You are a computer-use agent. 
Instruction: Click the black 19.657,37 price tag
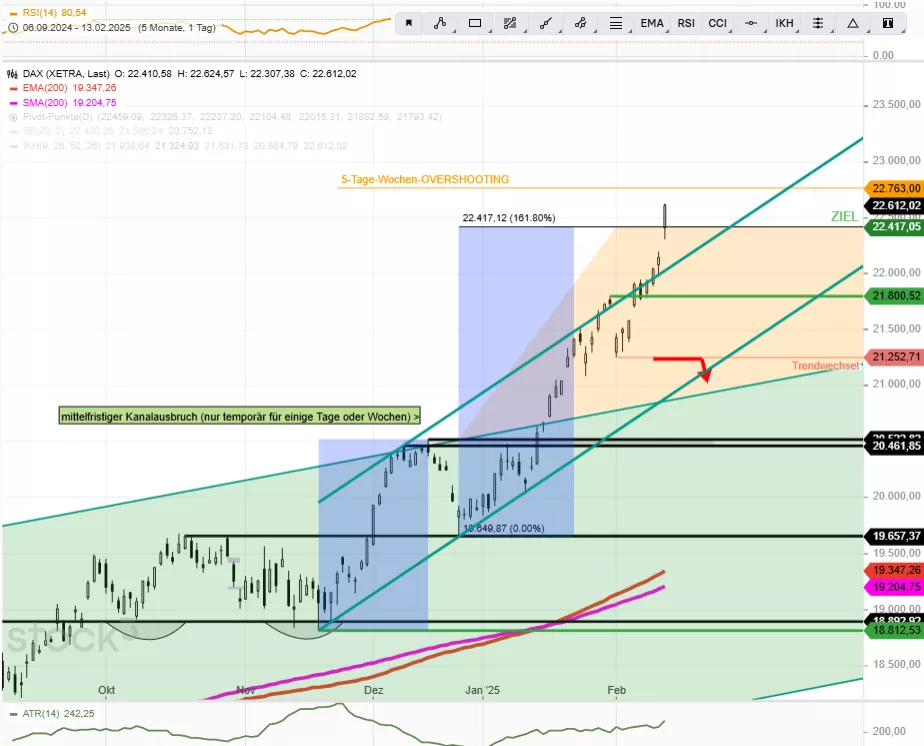tap(895, 536)
